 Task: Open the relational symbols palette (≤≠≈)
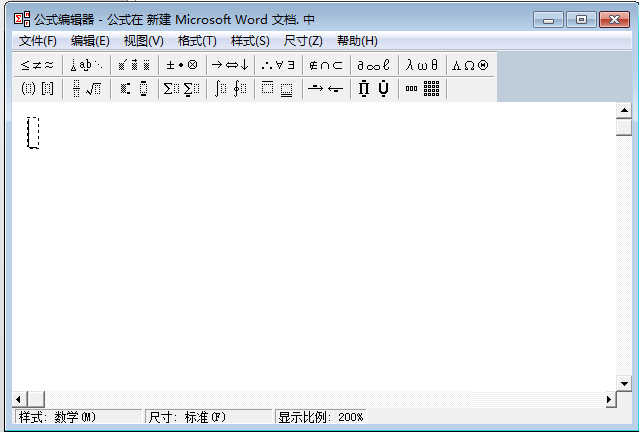pos(38,65)
